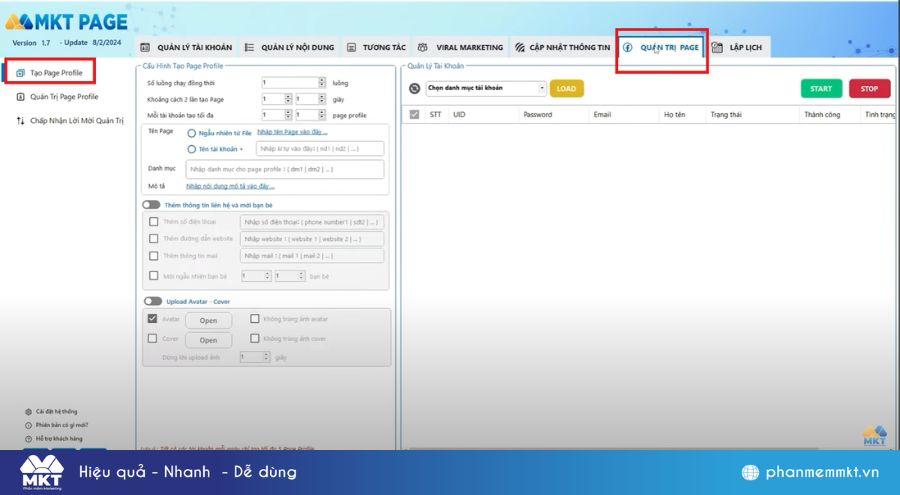This screenshot has height=495, width=900.
Task: Check Không trùng ảnh cover box
Action: [x=255, y=339]
